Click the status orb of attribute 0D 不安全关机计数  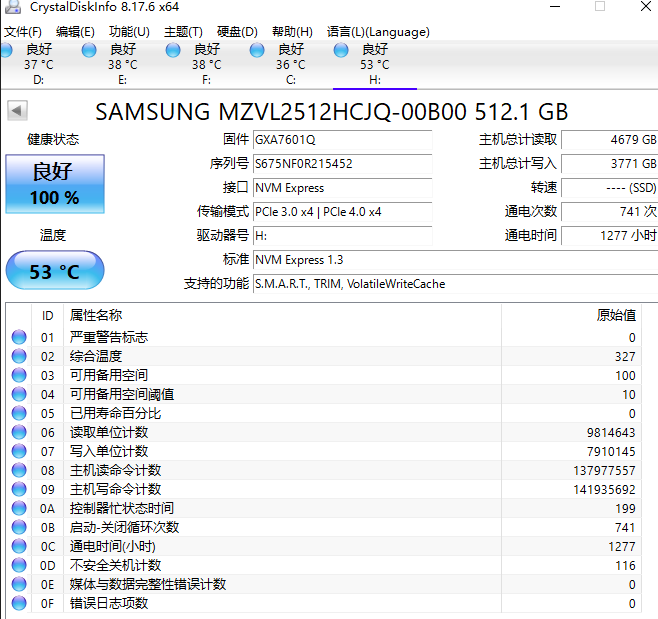[19, 565]
